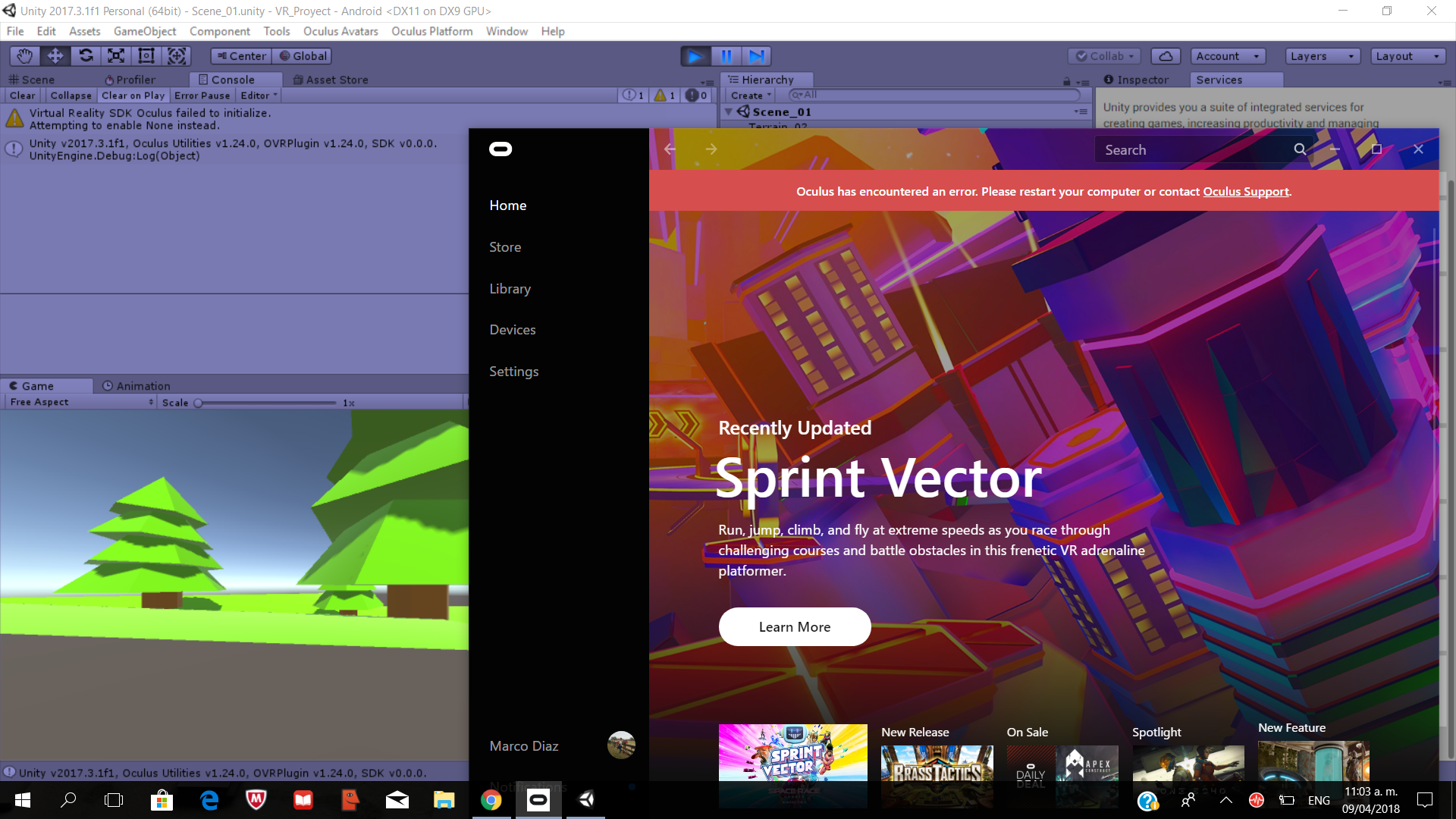The image size is (1456, 819).
Task: Open Marco Diaz profile avatar
Action: click(x=621, y=745)
